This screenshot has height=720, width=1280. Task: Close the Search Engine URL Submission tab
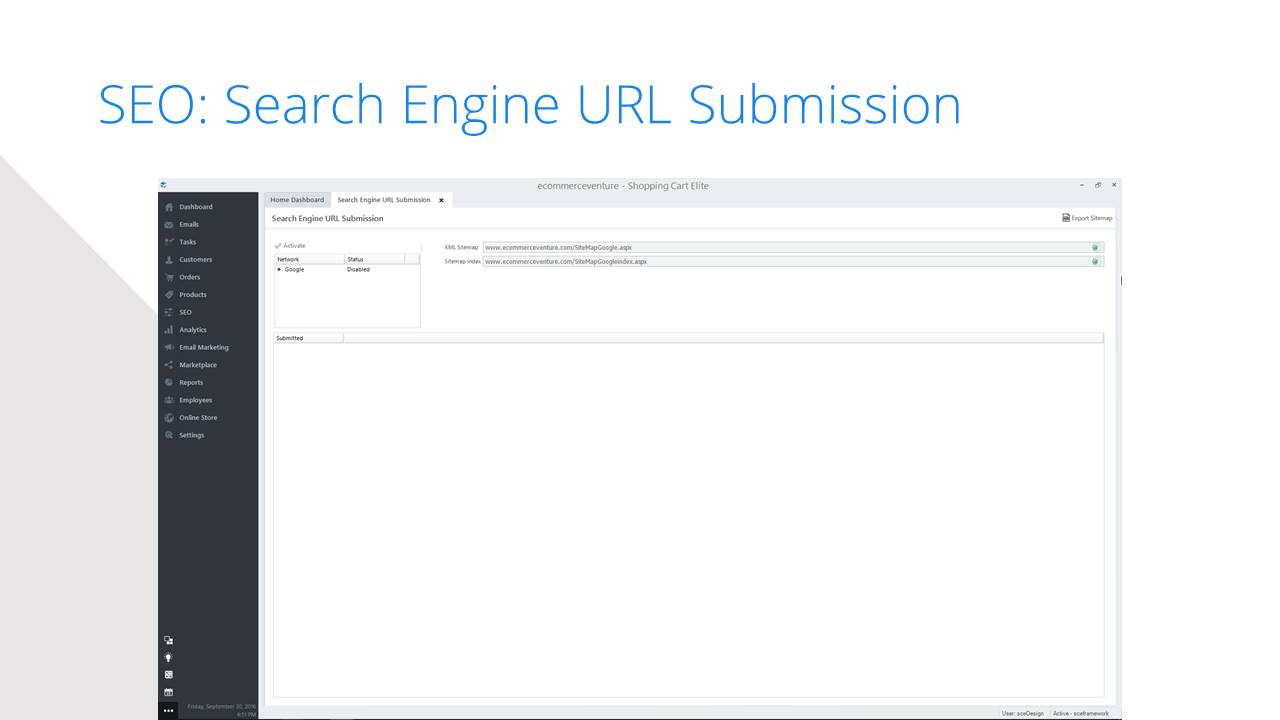[441, 200]
